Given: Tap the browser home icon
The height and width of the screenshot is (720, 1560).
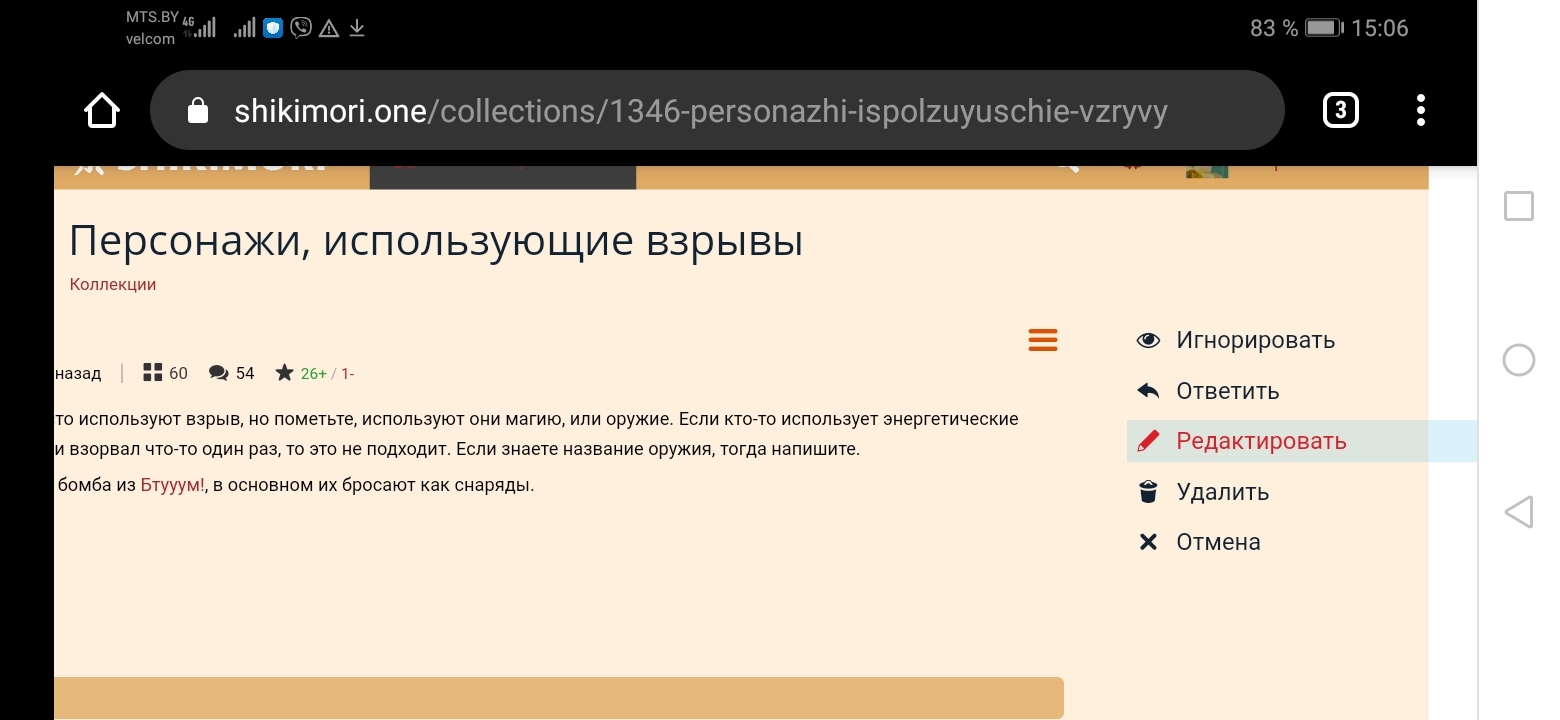Looking at the screenshot, I should [102, 111].
